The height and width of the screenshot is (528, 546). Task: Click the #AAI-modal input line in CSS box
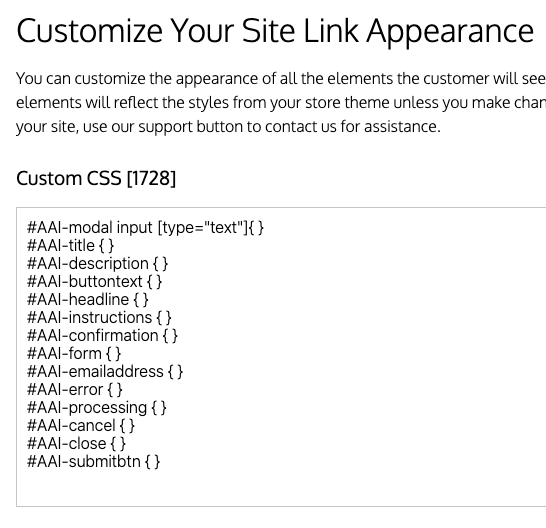click(x=146, y=228)
